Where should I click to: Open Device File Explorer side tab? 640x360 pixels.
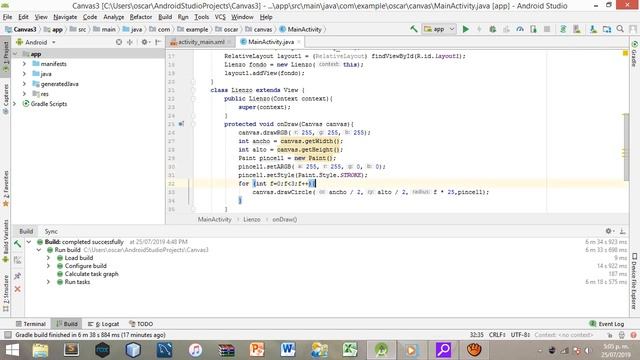(x=634, y=282)
